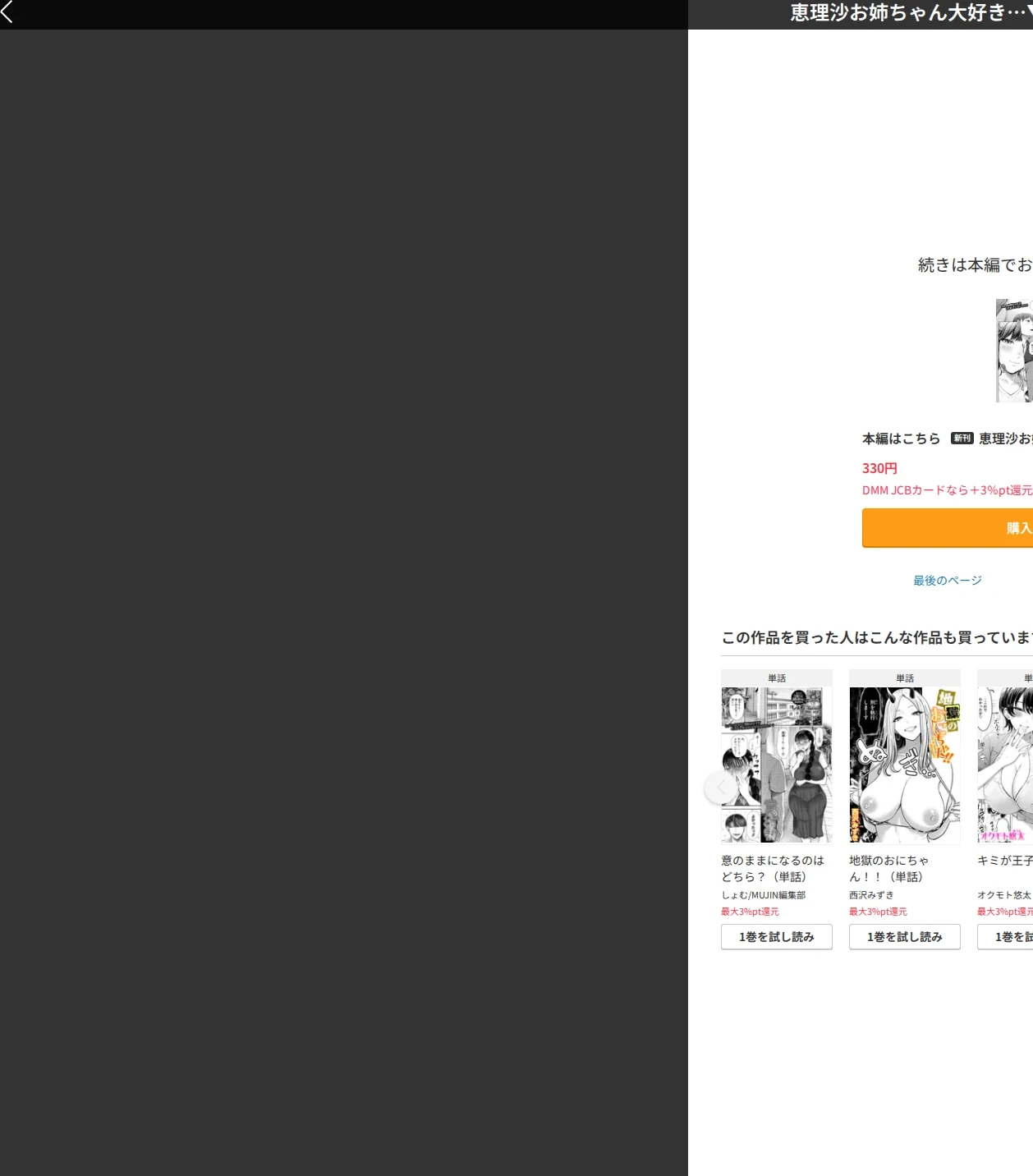Open the DMM JCBカード point offer link
This screenshot has height=1176, width=1033.
point(947,490)
